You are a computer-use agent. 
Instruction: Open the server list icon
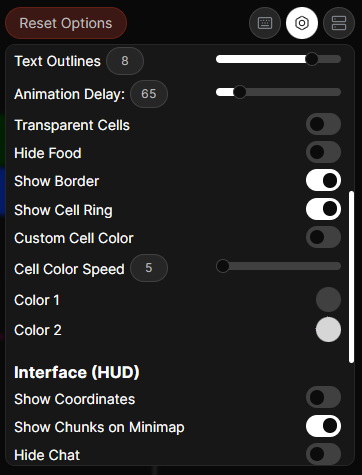(x=339, y=23)
